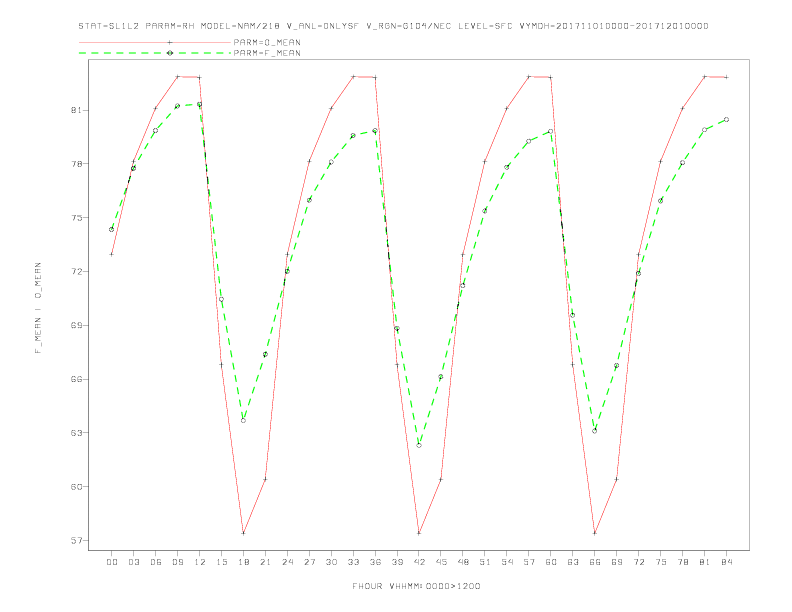Click O_MEAN plus marker at forecast hour 69
This screenshot has width=792, height=612.
point(617,479)
